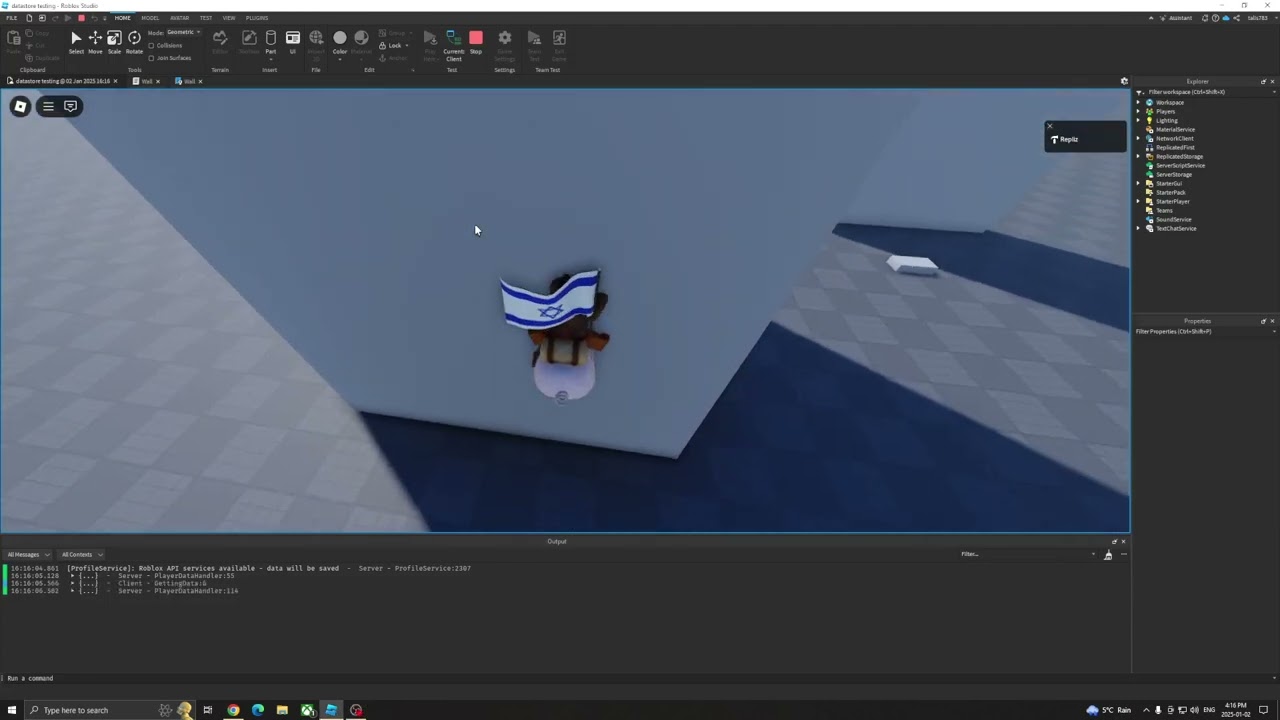1280x720 pixels.
Task: Open the Xbox app from the taskbar
Action: click(307, 710)
